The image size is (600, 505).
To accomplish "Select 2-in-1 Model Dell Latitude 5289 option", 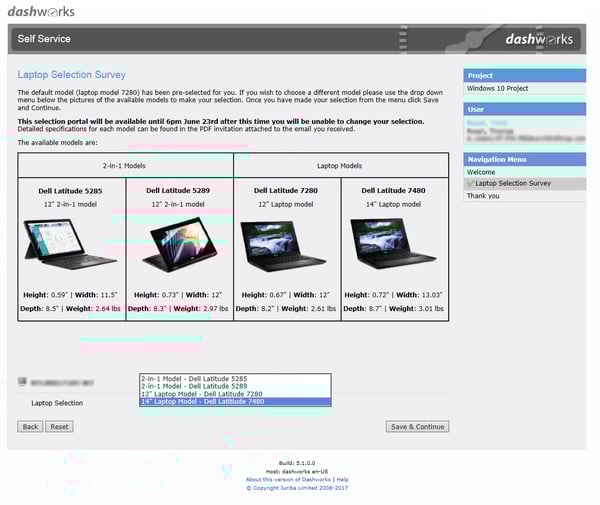I will point(235,386).
